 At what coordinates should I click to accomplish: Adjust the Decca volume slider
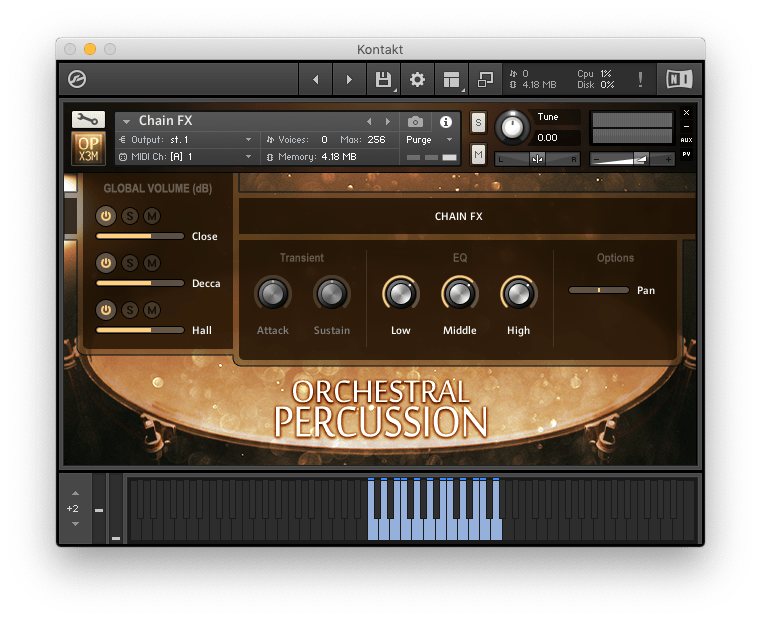pyautogui.click(x=140, y=283)
